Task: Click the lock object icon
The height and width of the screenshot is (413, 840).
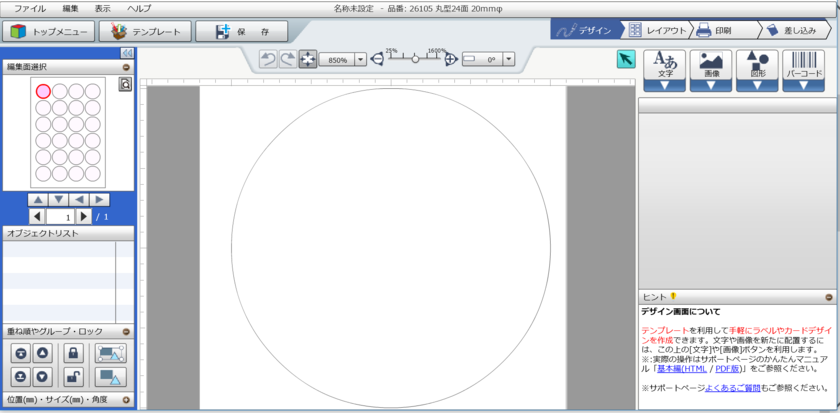Action: coord(73,353)
